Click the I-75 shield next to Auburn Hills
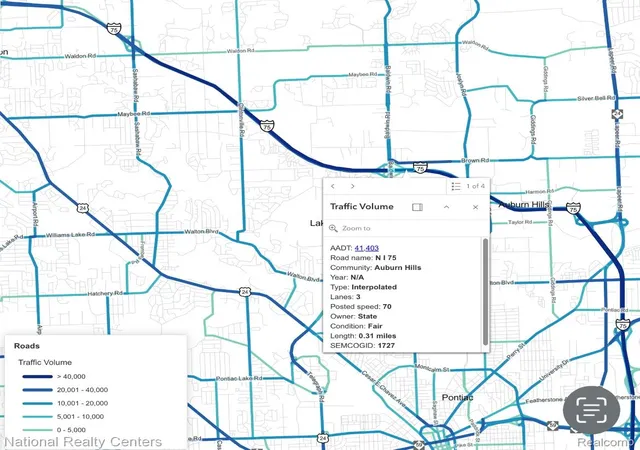640x450 pixels. coord(573,208)
